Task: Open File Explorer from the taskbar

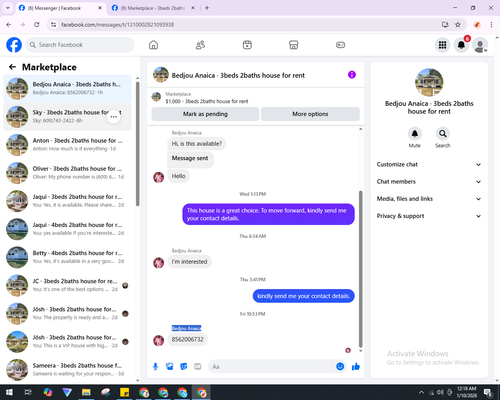Action: 86,392
